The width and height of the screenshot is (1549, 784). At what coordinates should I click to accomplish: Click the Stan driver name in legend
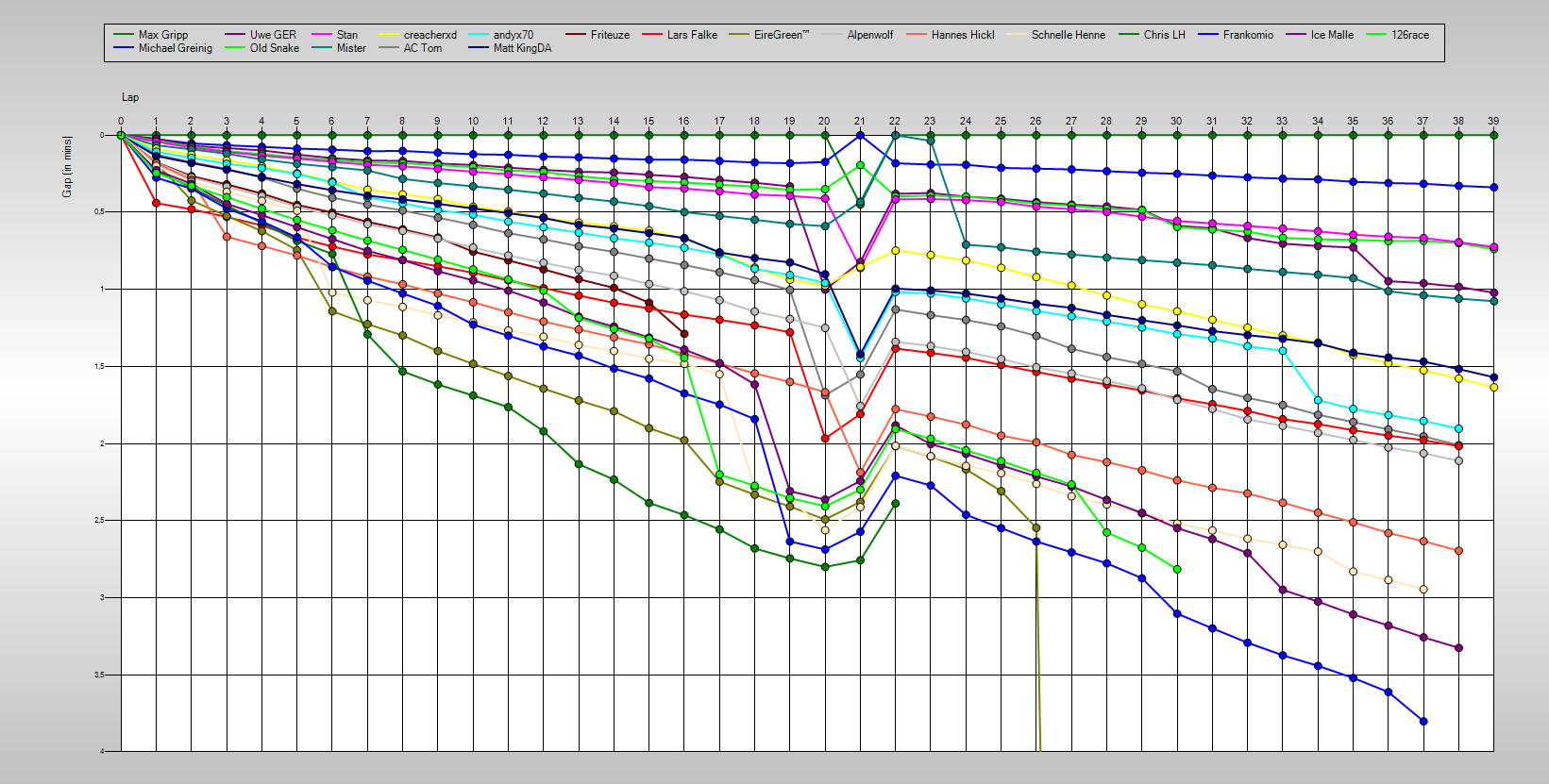pos(347,35)
